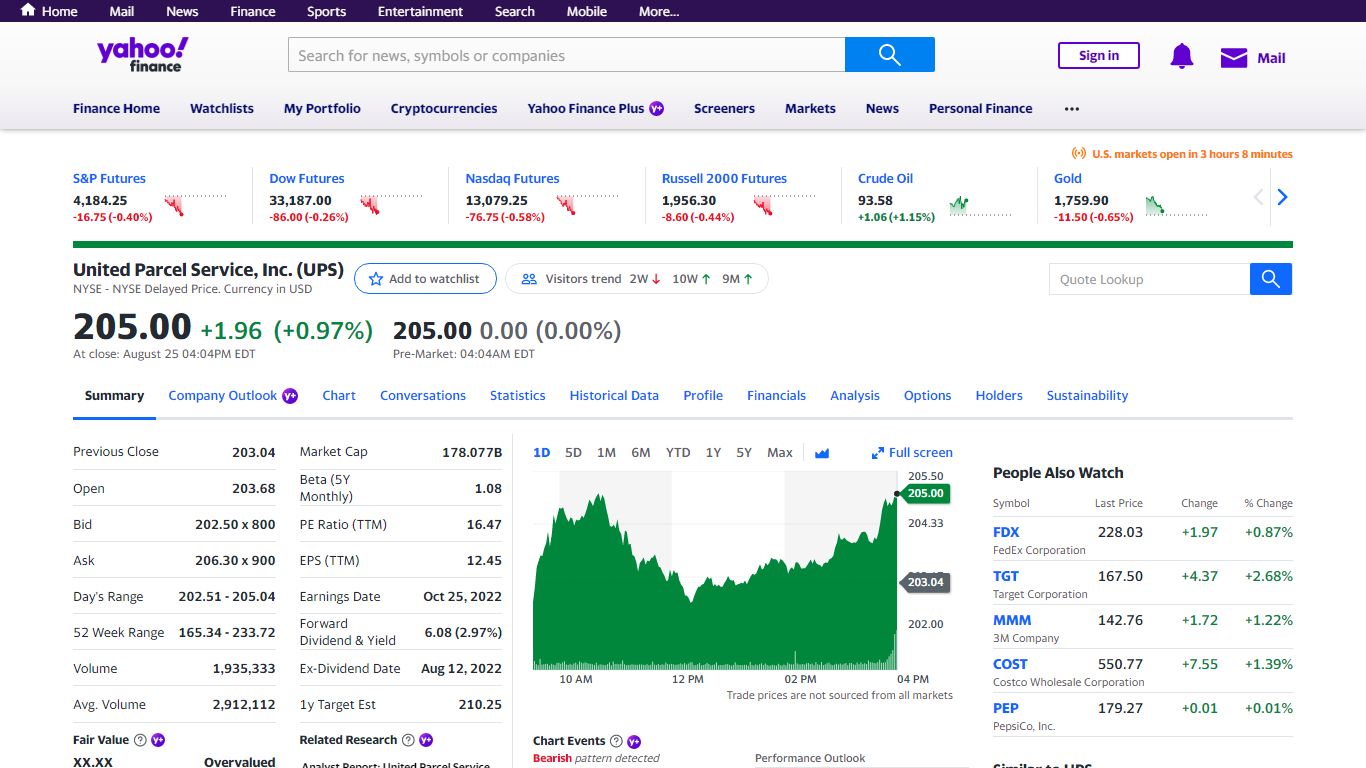Click the star in Add to watchlist
1366x768 pixels.
[376, 279]
